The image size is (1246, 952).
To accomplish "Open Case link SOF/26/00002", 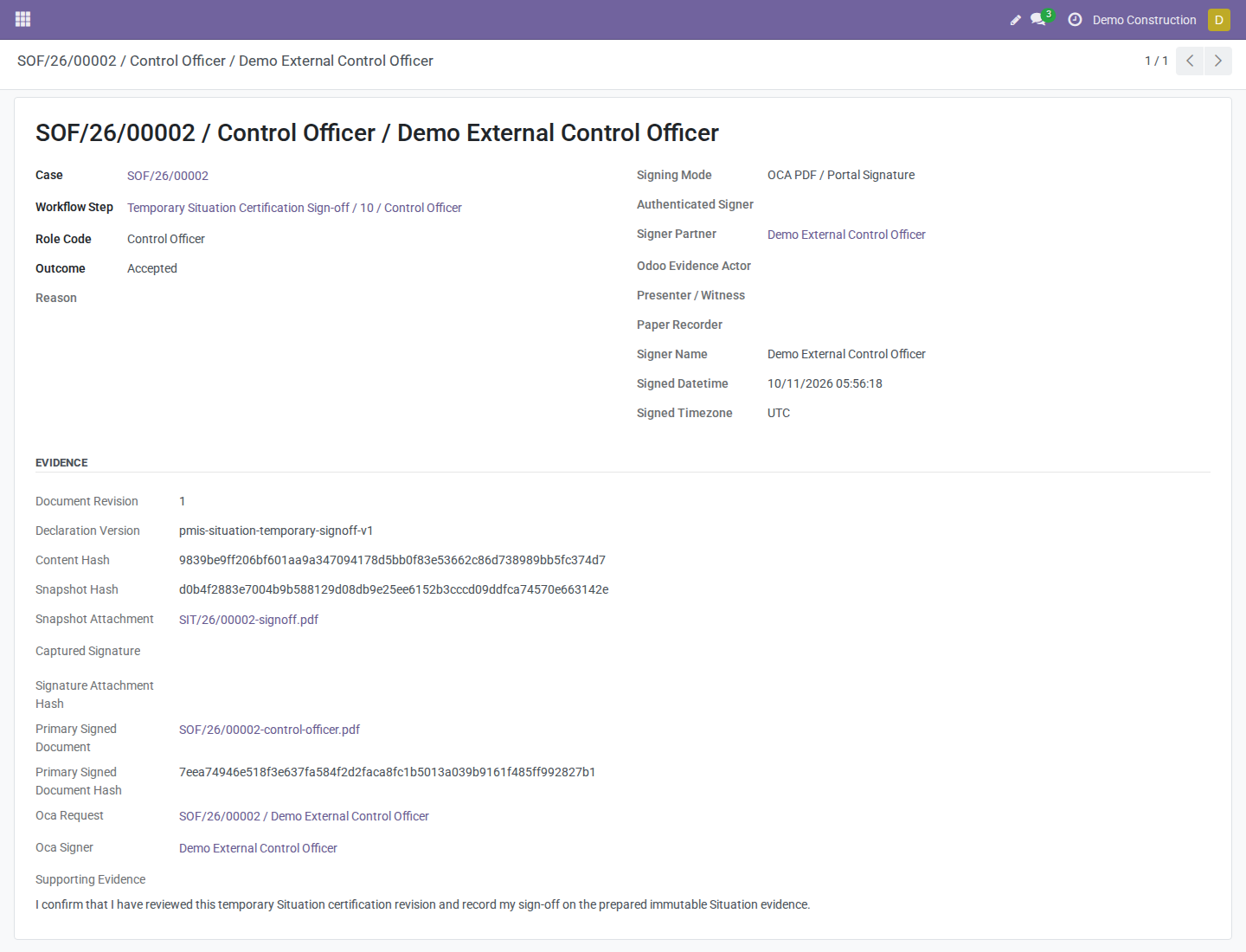I will click(x=168, y=176).
